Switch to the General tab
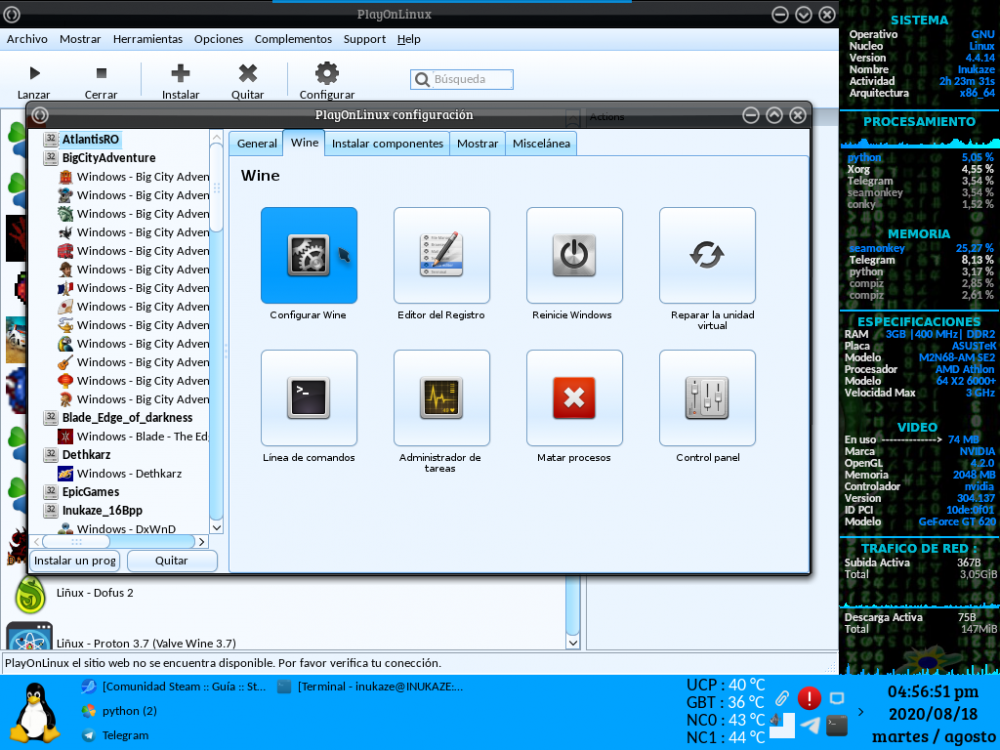1000x750 pixels. tap(256, 143)
